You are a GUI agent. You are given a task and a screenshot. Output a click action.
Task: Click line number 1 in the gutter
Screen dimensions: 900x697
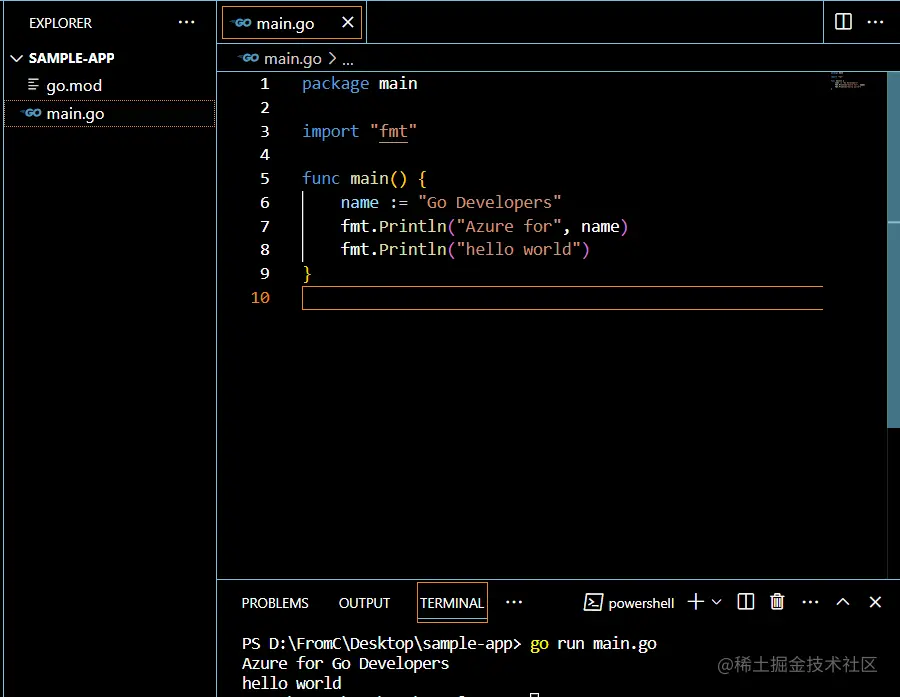[265, 84]
